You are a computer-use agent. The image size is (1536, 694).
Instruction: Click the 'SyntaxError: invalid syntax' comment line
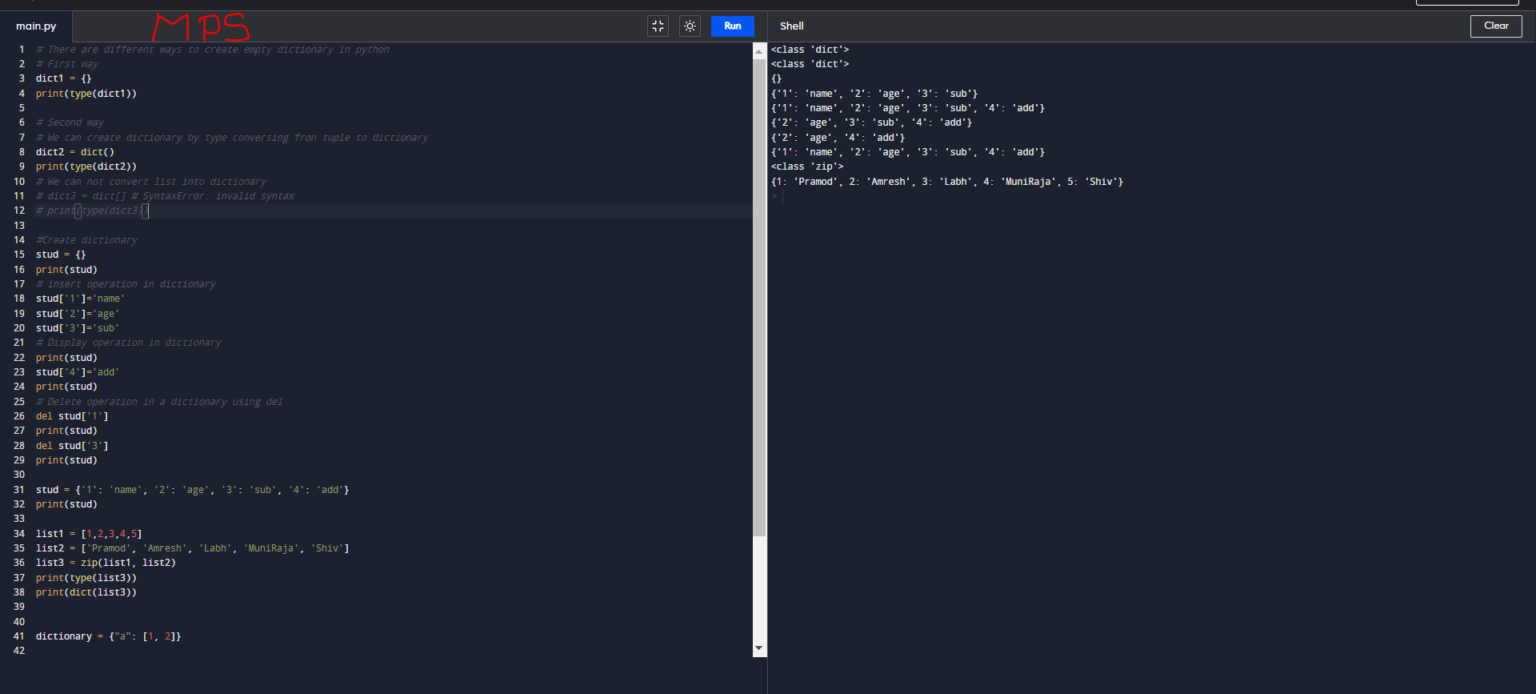[x=165, y=196]
